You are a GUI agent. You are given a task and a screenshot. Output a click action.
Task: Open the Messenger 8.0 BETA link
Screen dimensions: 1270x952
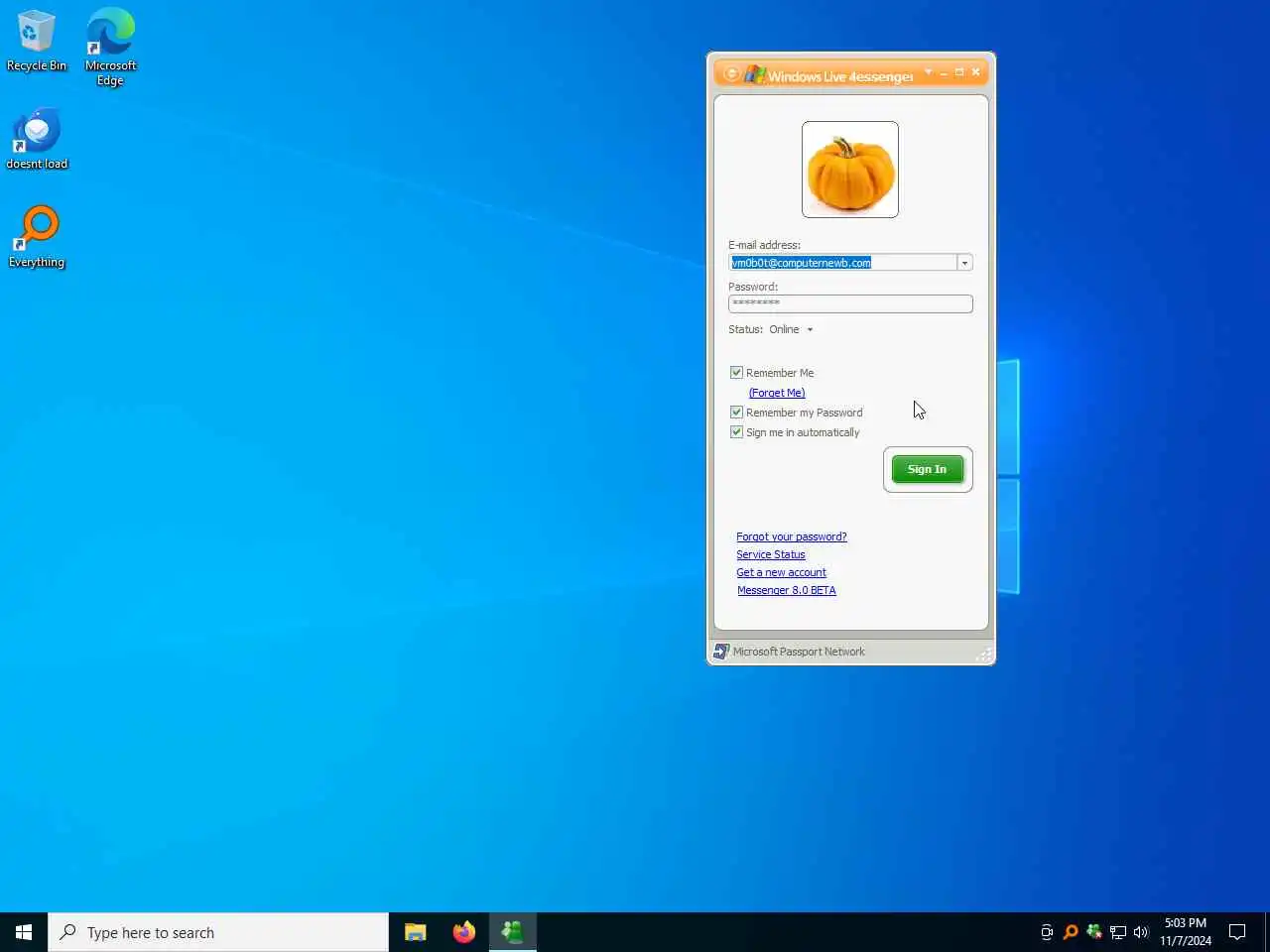point(787,590)
